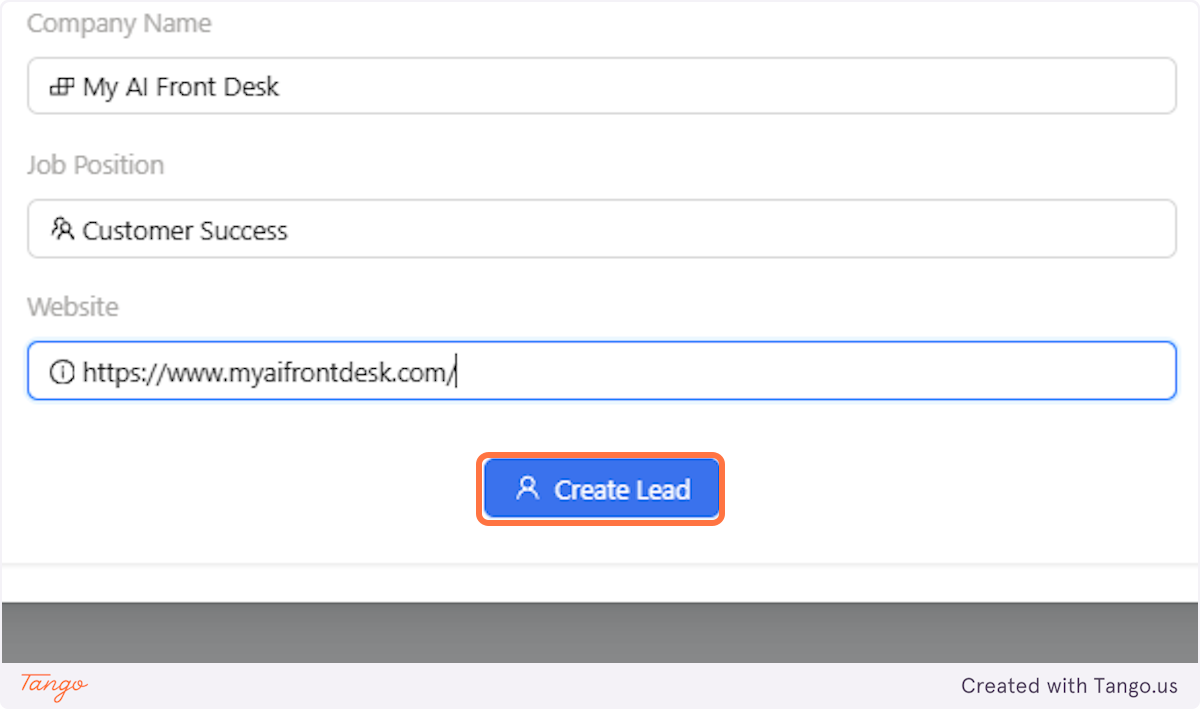Click the Tango logo at bottom left

coord(51,687)
